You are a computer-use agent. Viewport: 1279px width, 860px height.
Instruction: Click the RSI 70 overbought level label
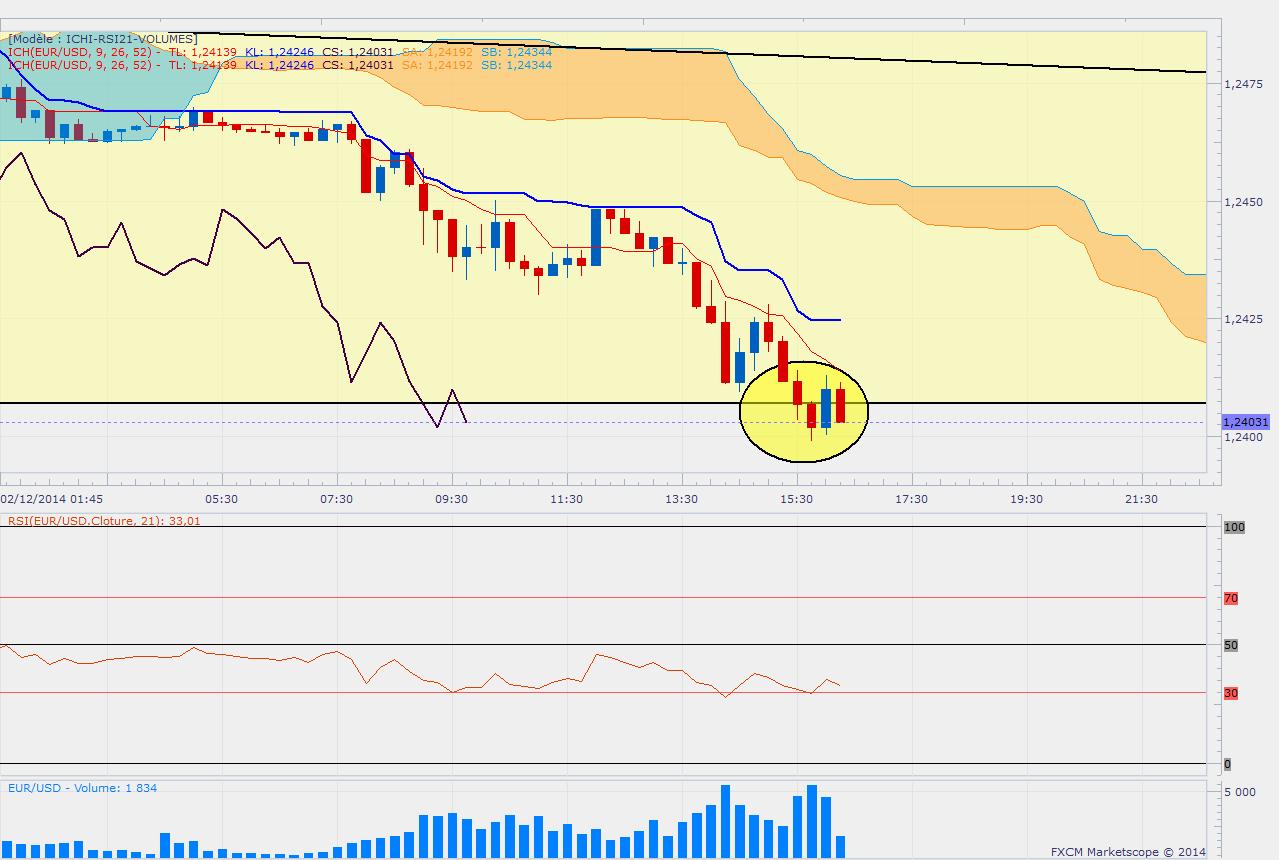pos(1231,598)
